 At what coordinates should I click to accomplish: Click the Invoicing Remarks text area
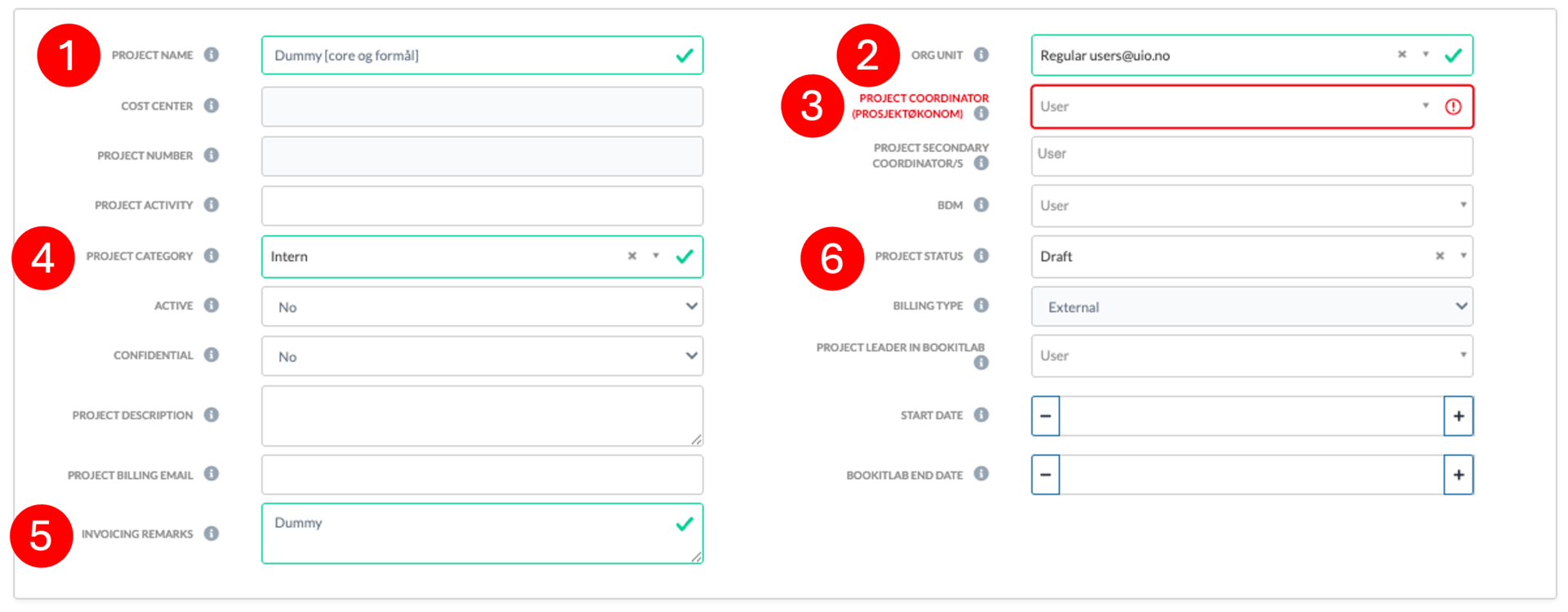pyautogui.click(x=483, y=534)
